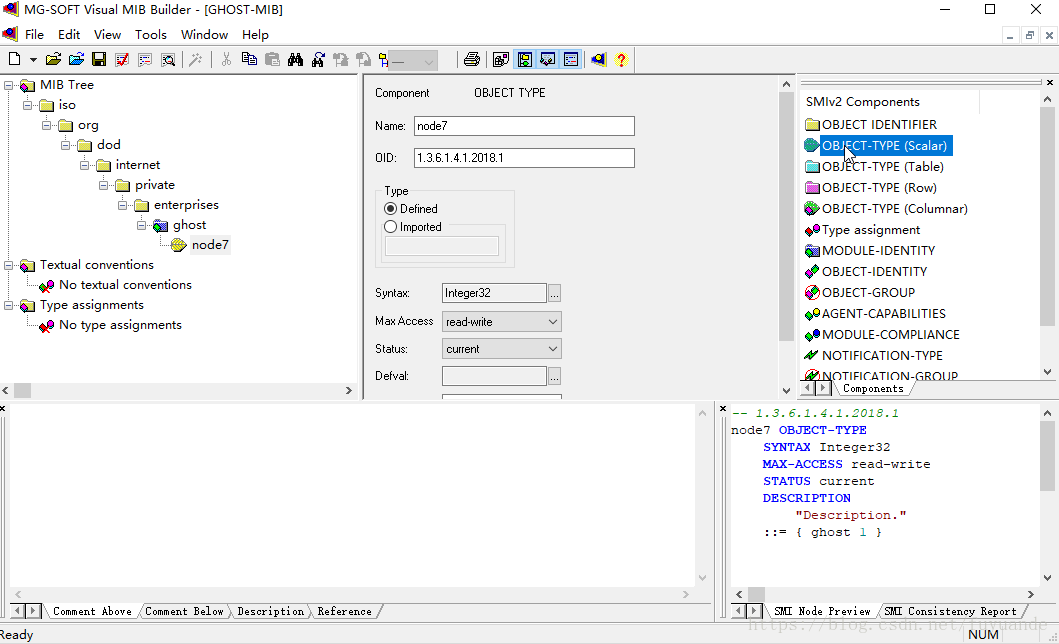Collapse the enterprises tree node

click(x=123, y=205)
